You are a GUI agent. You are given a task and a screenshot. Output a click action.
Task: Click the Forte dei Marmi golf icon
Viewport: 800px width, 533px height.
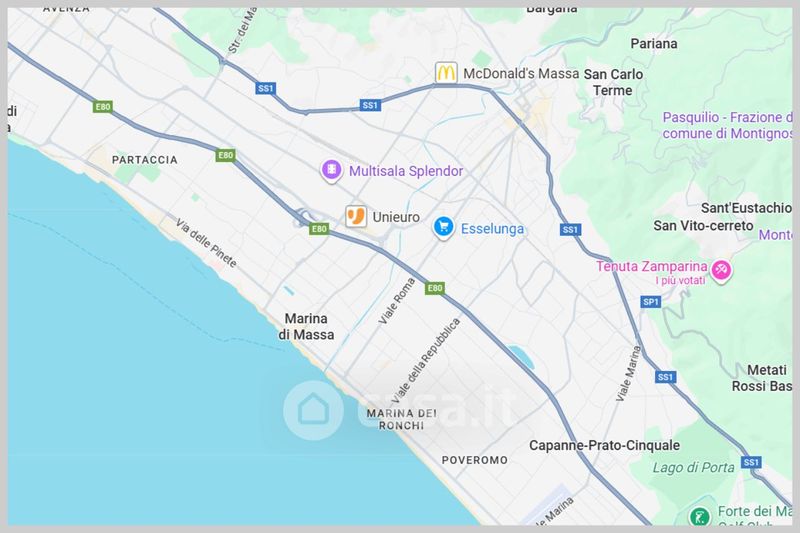point(699,516)
